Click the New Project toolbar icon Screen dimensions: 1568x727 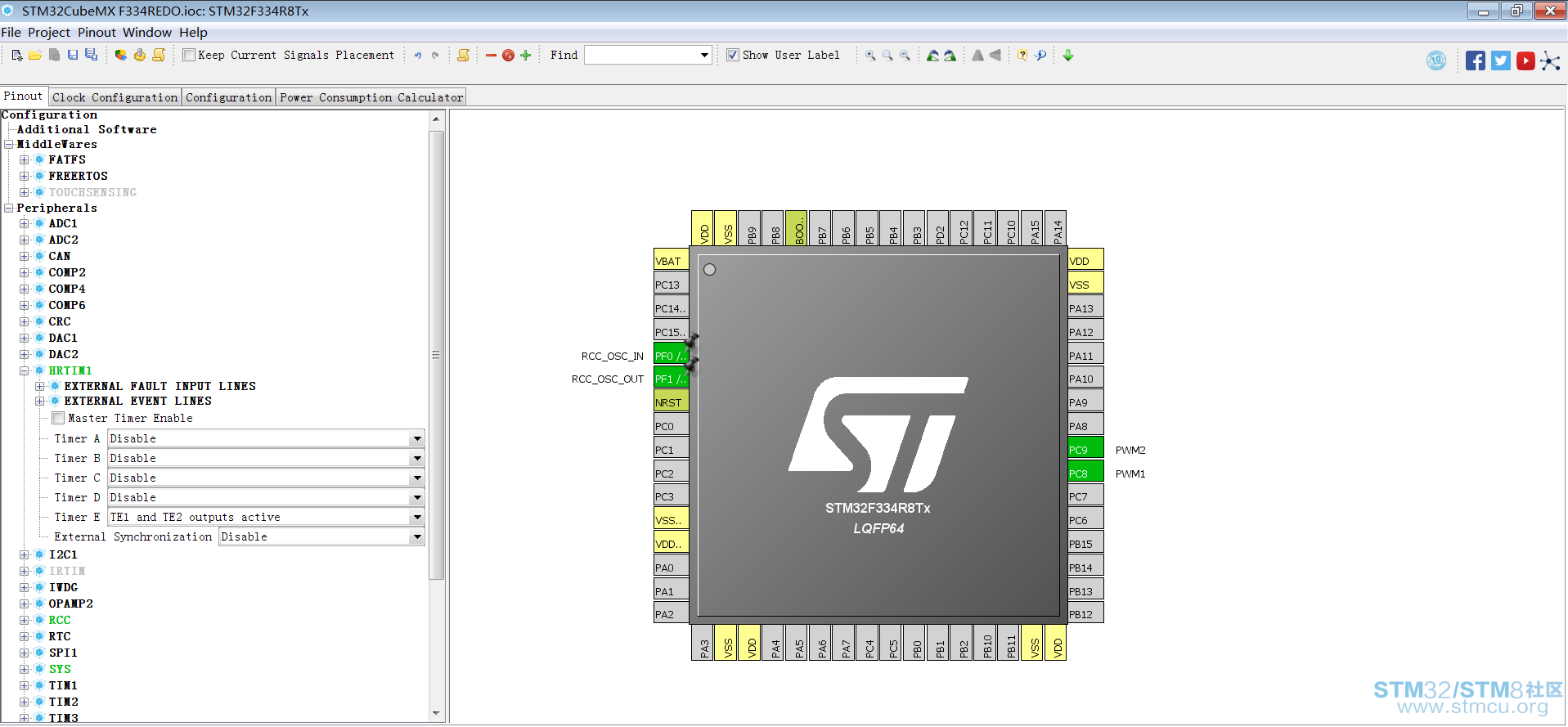point(16,56)
